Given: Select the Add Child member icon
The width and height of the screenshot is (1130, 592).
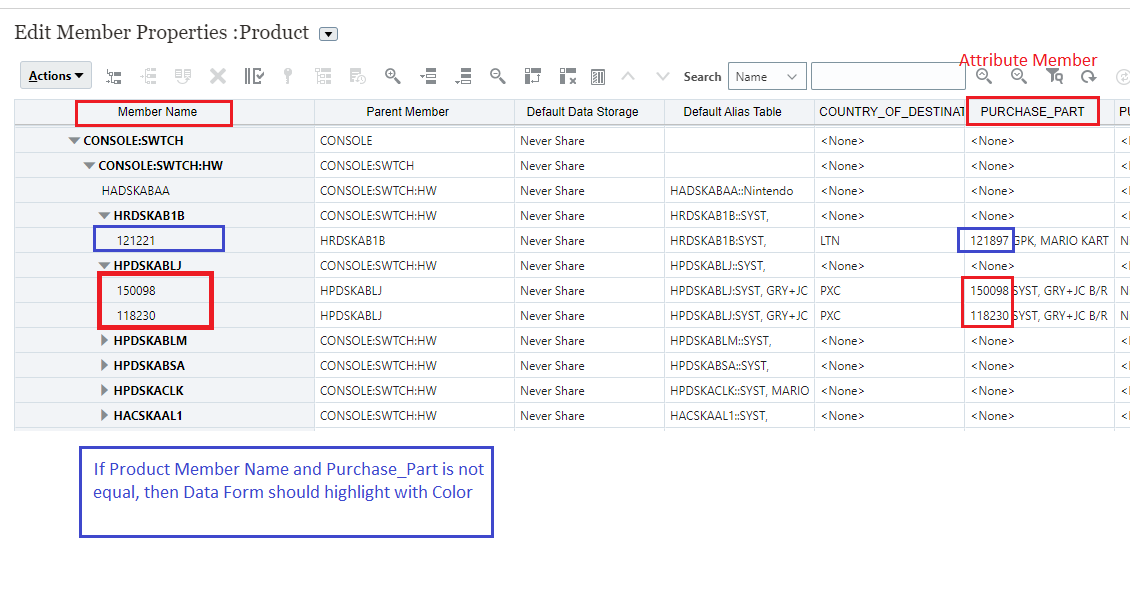Looking at the screenshot, I should [113, 76].
